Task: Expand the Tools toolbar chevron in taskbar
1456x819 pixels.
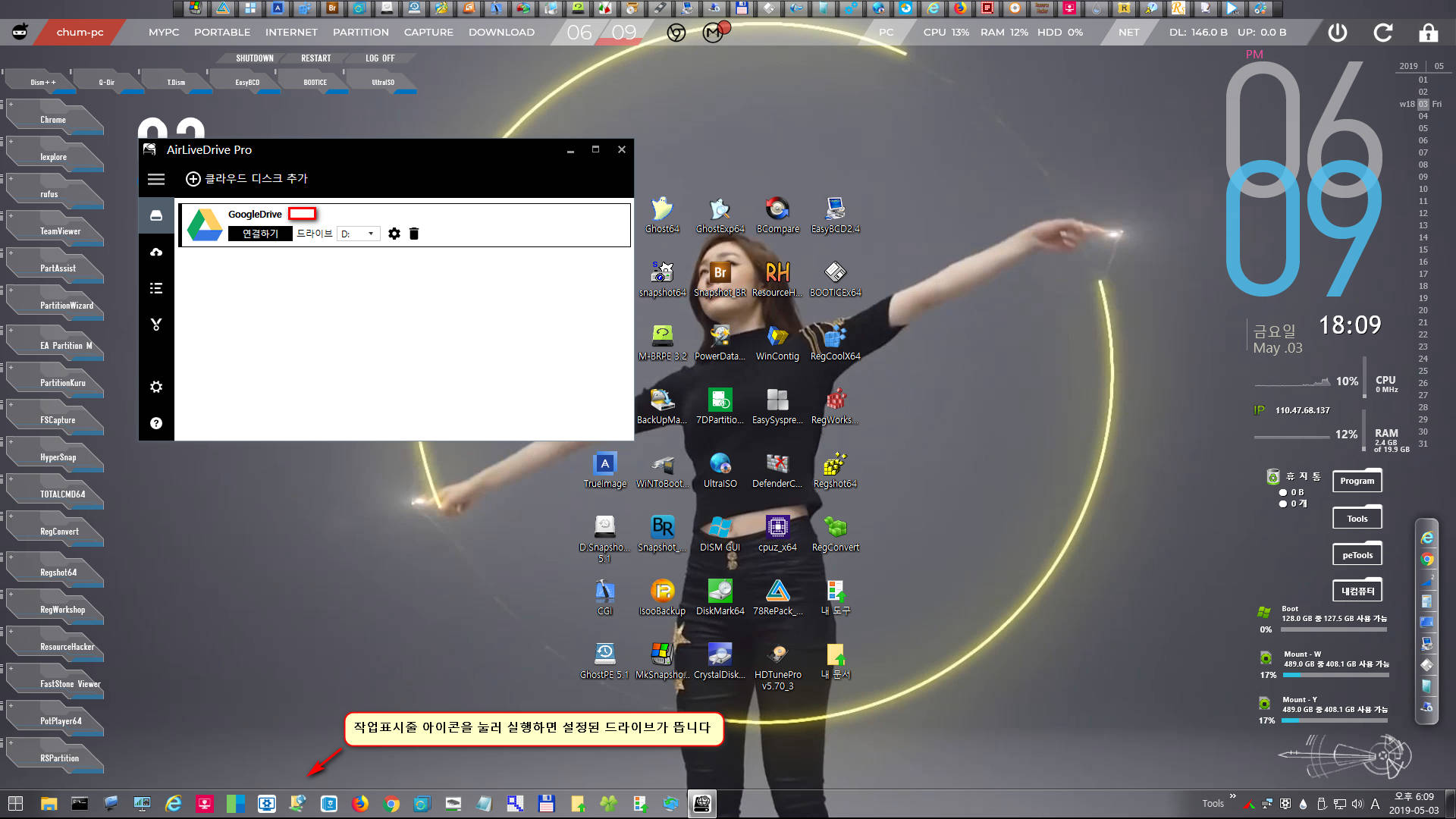Action: [x=1232, y=796]
